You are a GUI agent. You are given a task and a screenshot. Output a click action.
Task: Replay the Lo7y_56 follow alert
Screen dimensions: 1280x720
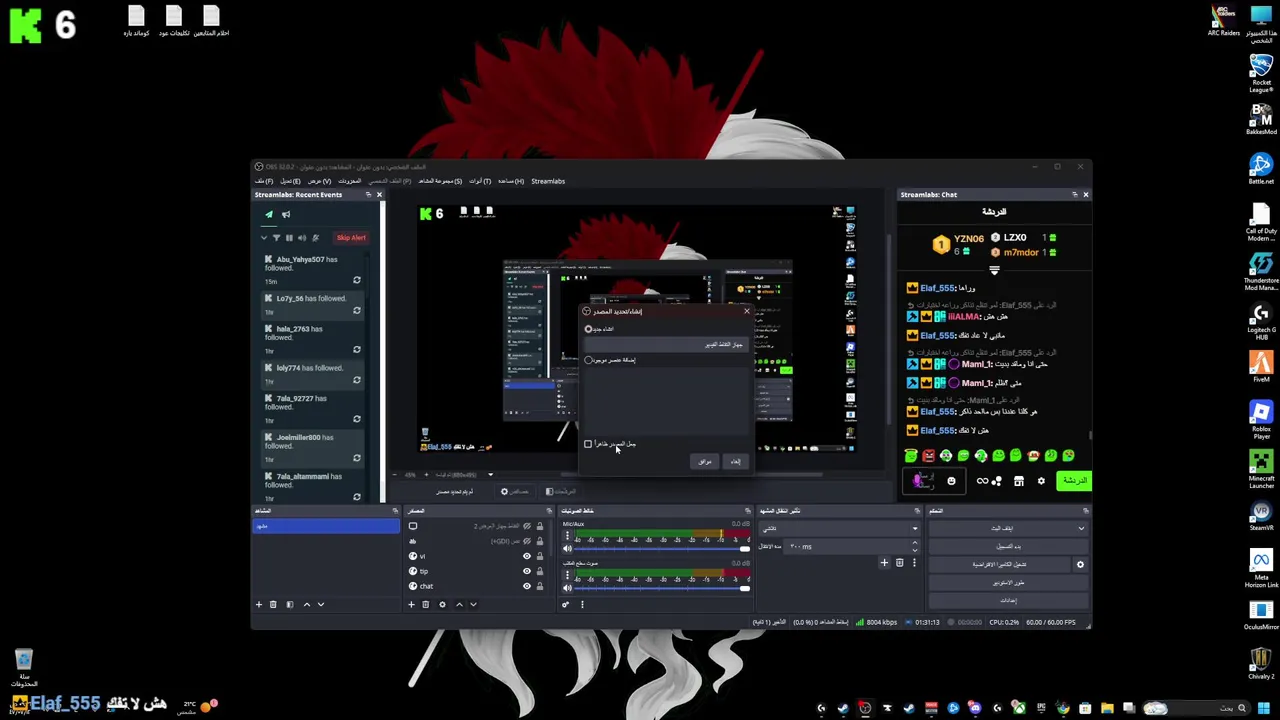click(357, 311)
